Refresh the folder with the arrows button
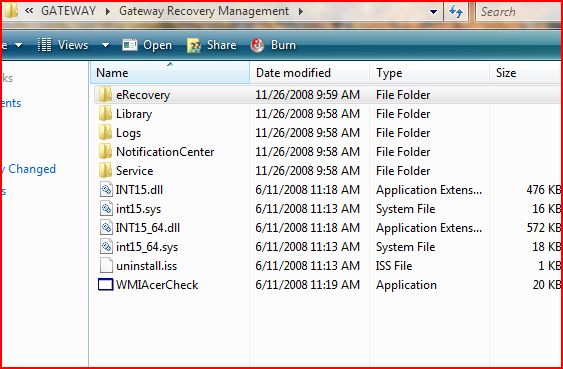Image resolution: width=563 pixels, height=369 pixels. [456, 12]
